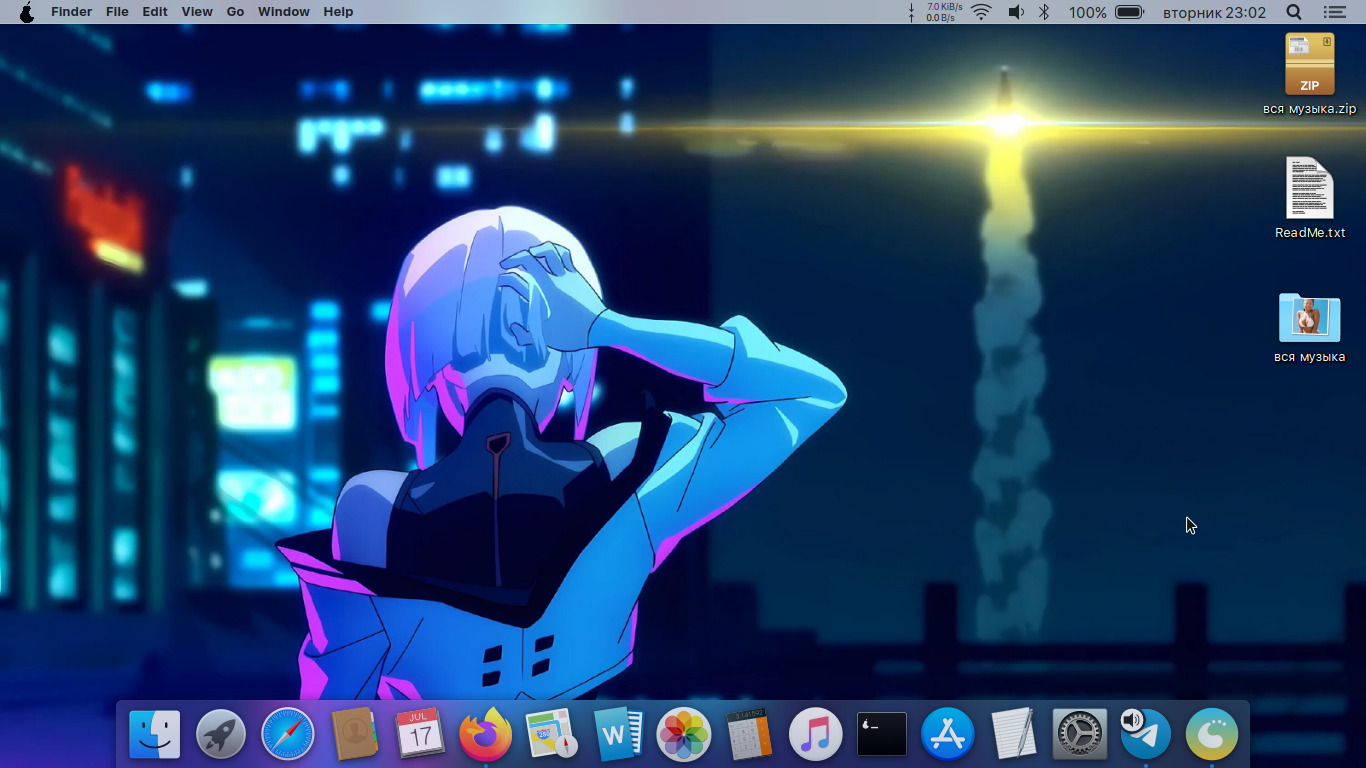The image size is (1366, 768).
Task: Launch the Music app from dock
Action: coord(815,735)
